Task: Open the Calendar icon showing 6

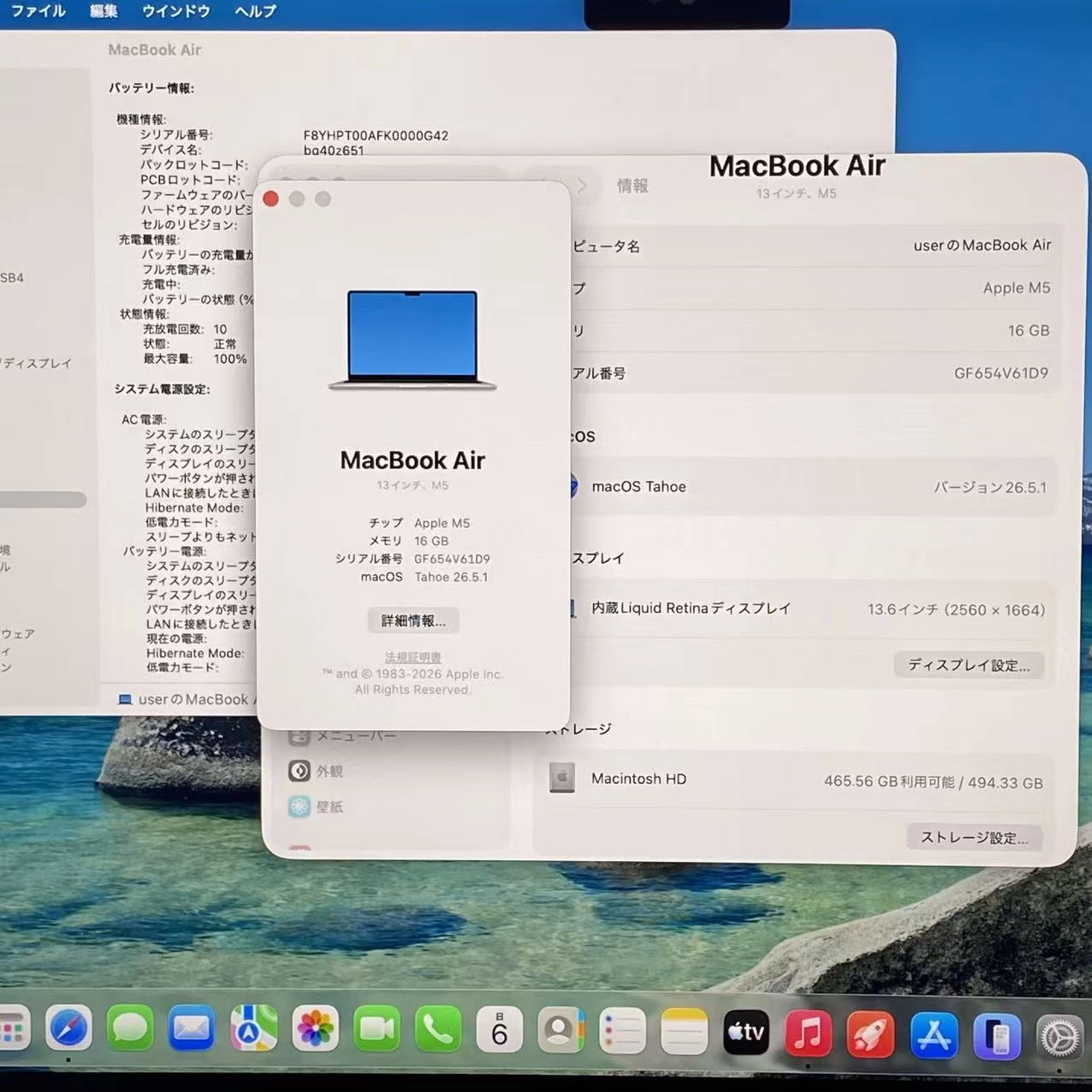Action: point(500,1030)
